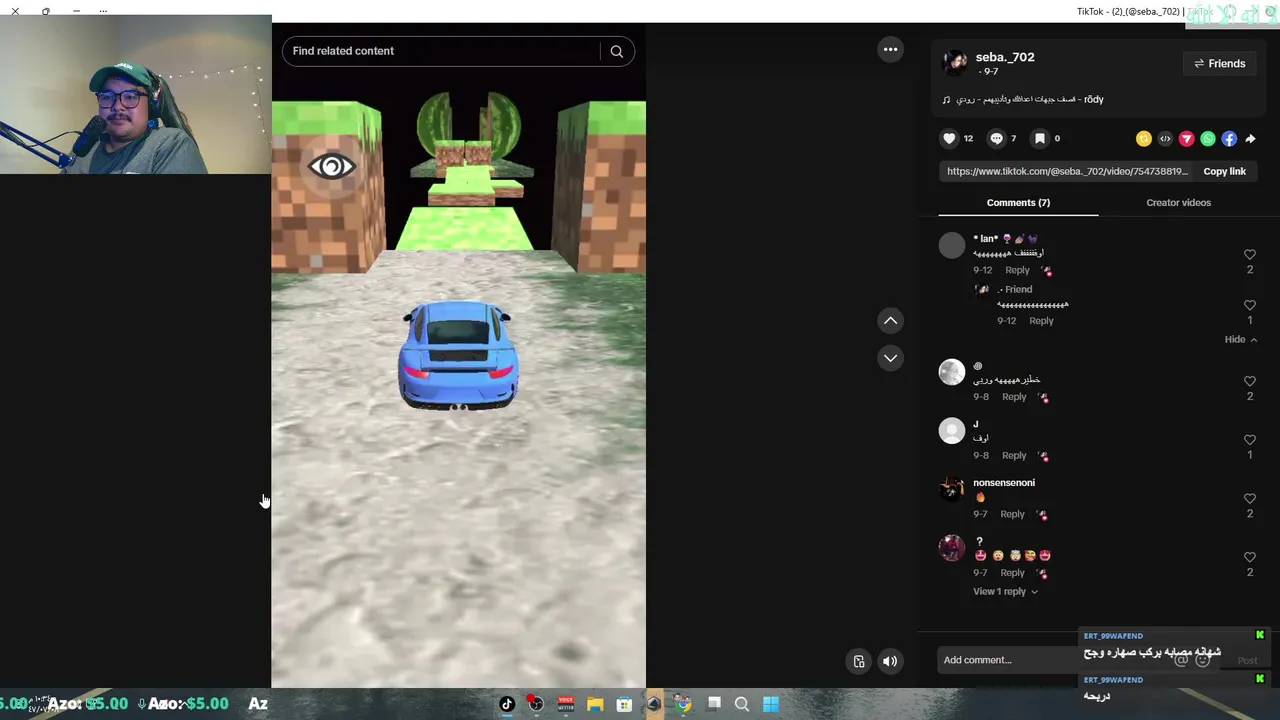Like the video with the heart icon
Screen dimensions: 1280x720
[949, 138]
